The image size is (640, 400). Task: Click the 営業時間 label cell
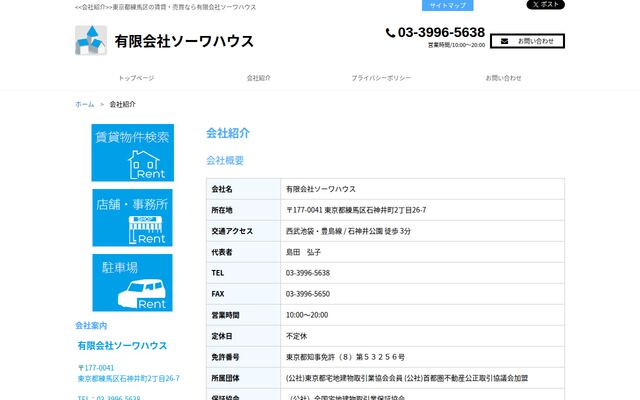tap(244, 315)
